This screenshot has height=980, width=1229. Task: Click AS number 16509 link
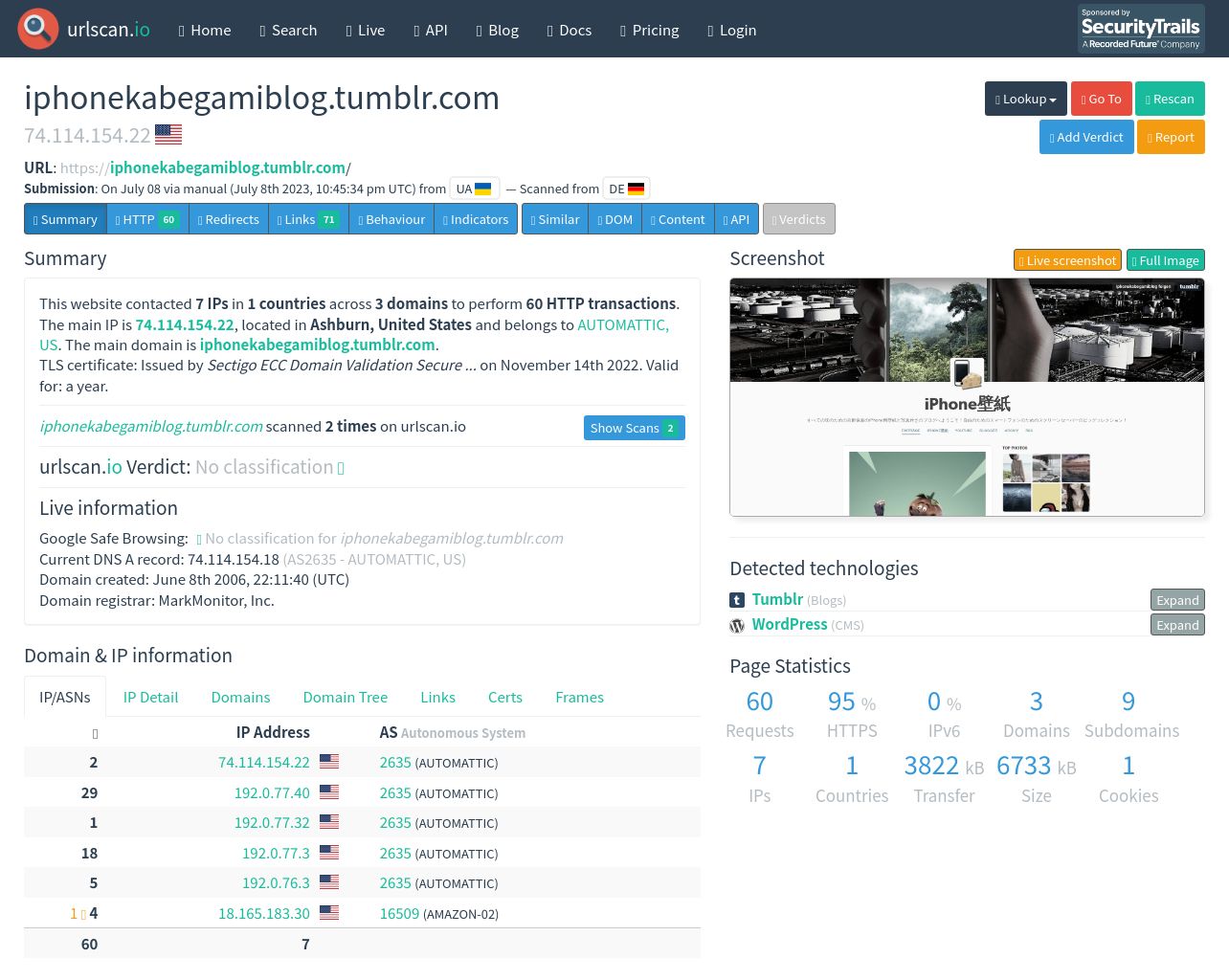pyautogui.click(x=399, y=913)
